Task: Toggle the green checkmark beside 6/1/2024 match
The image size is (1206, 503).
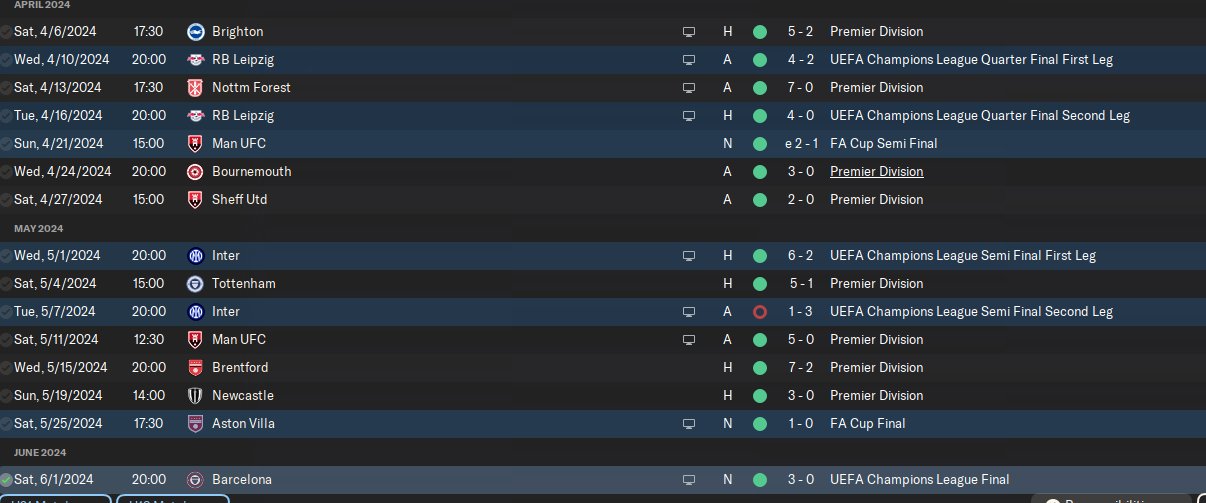Action: 7,480
